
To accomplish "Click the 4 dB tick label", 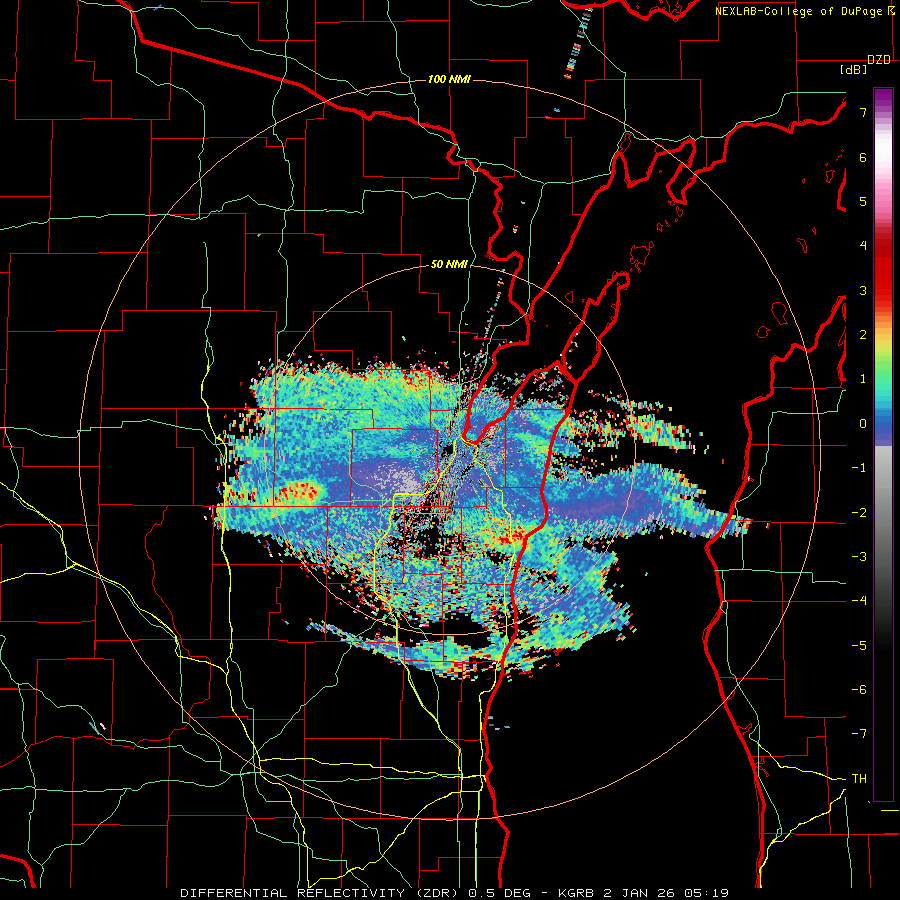I will 863,246.
